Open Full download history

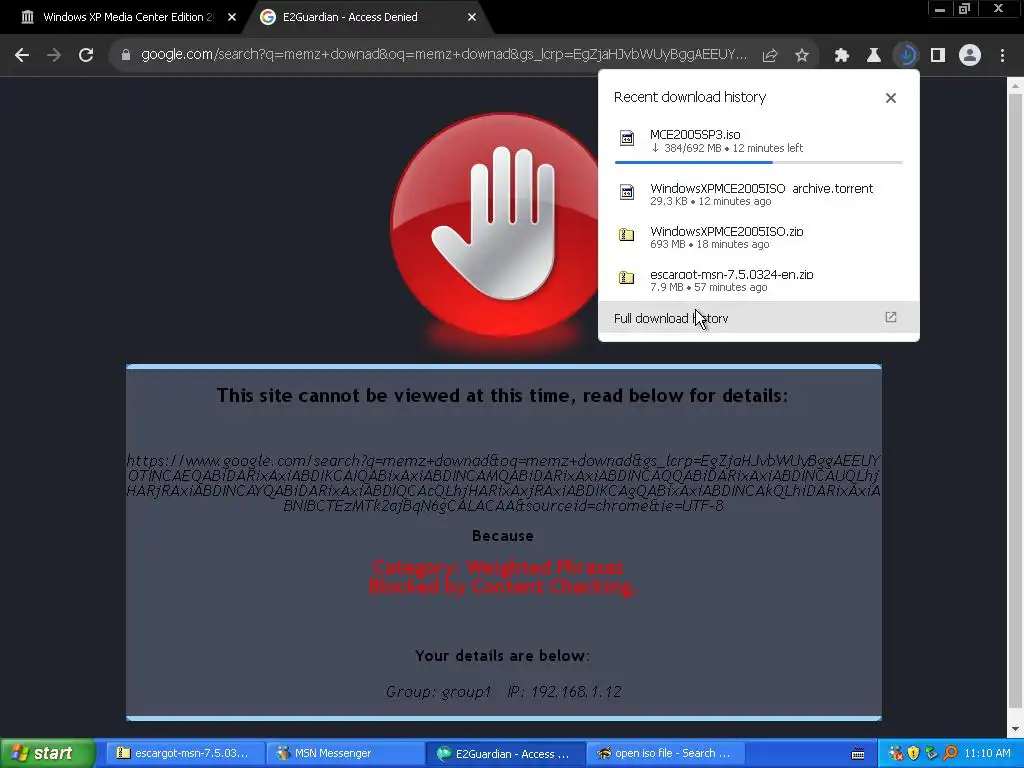tap(758, 318)
